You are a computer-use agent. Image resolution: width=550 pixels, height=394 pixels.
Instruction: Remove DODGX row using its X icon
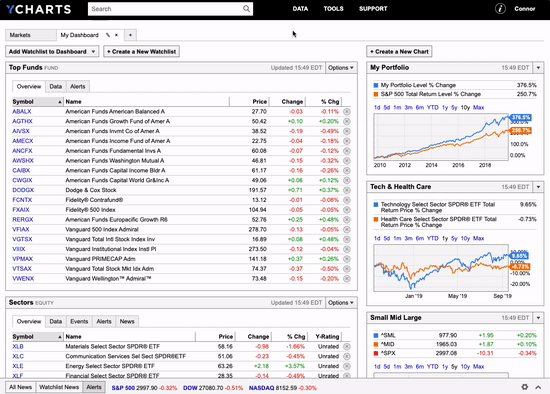click(347, 190)
